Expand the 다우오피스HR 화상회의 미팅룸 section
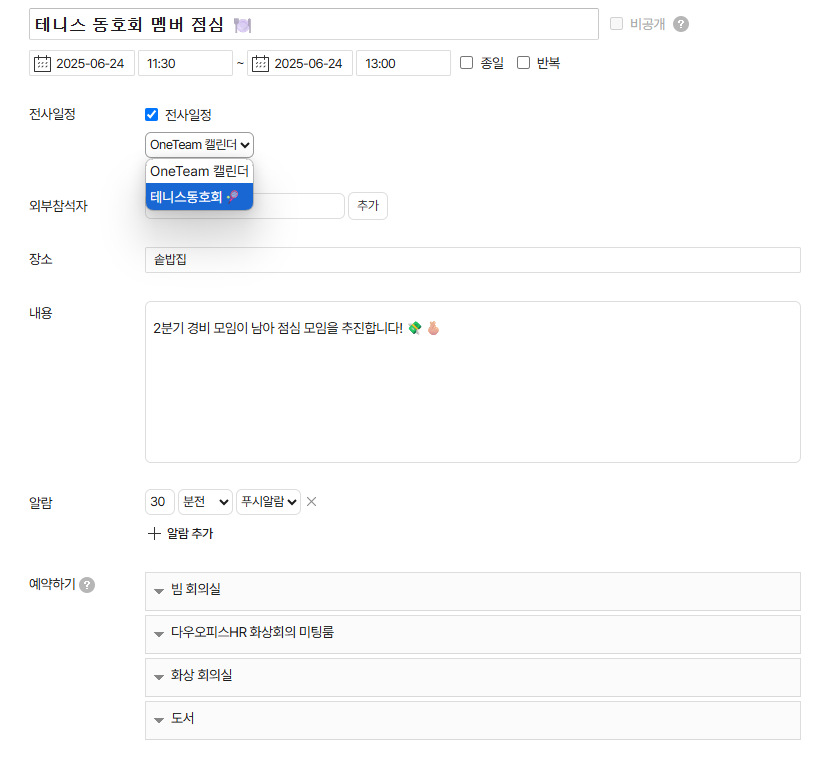 point(472,634)
